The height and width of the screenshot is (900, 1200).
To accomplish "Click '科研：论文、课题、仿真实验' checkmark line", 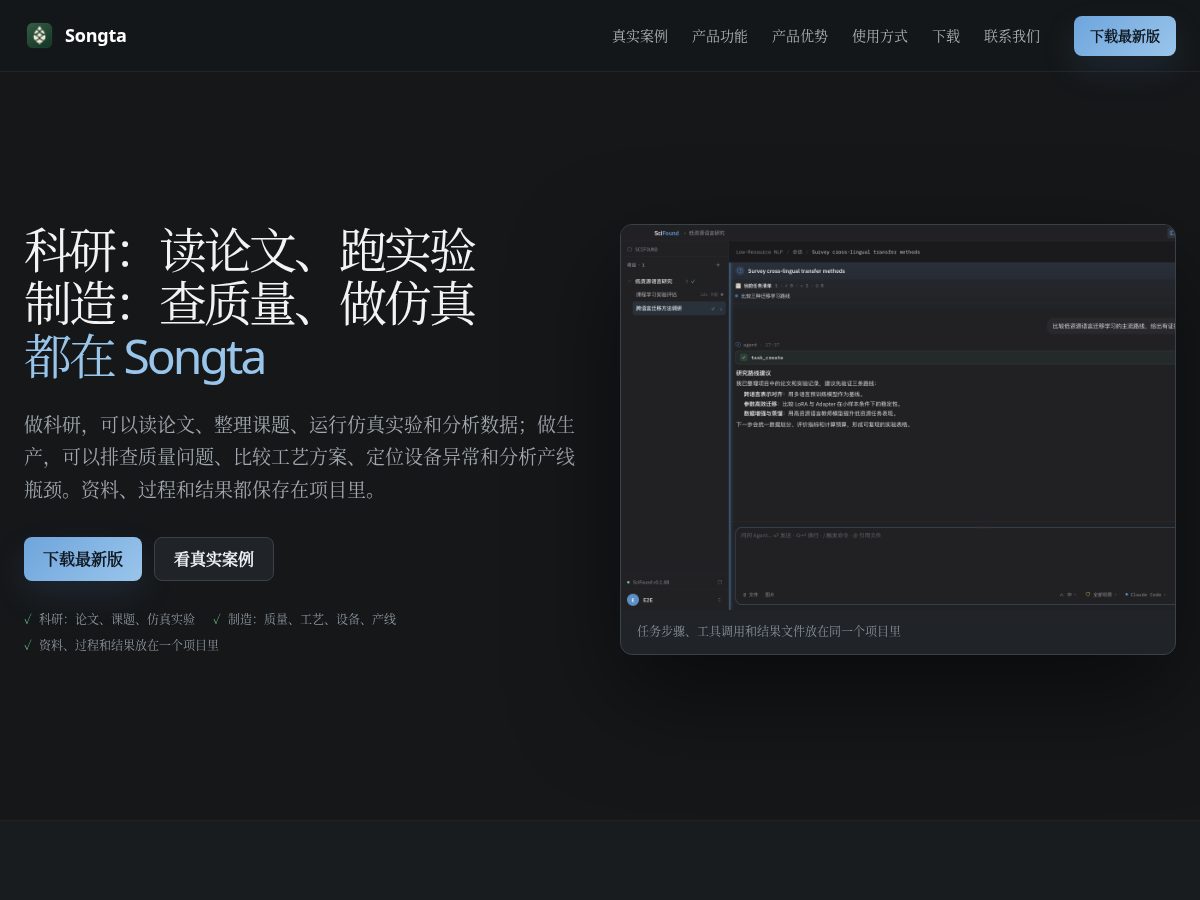I will pos(110,619).
